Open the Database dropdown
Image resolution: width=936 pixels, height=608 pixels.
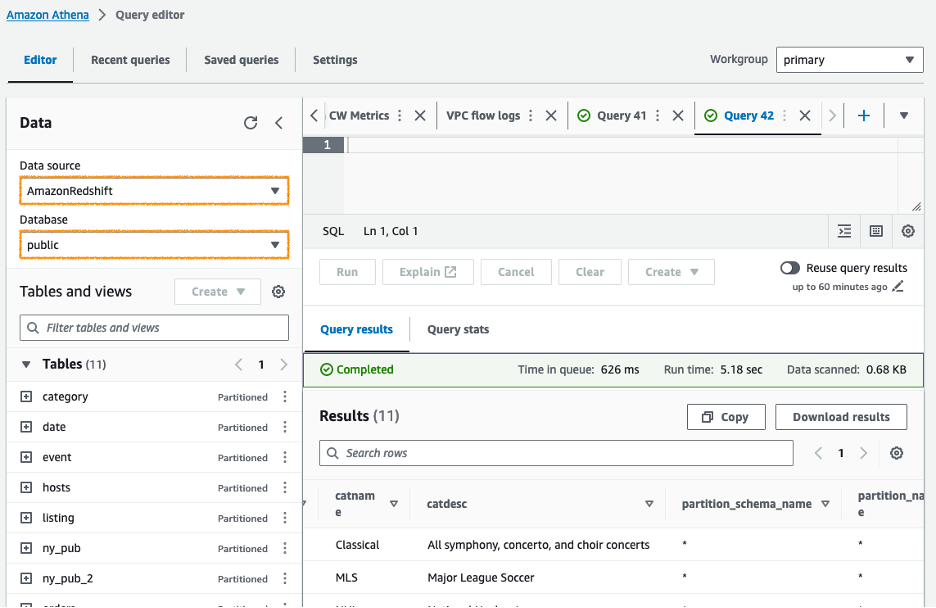pyautogui.click(x=154, y=245)
